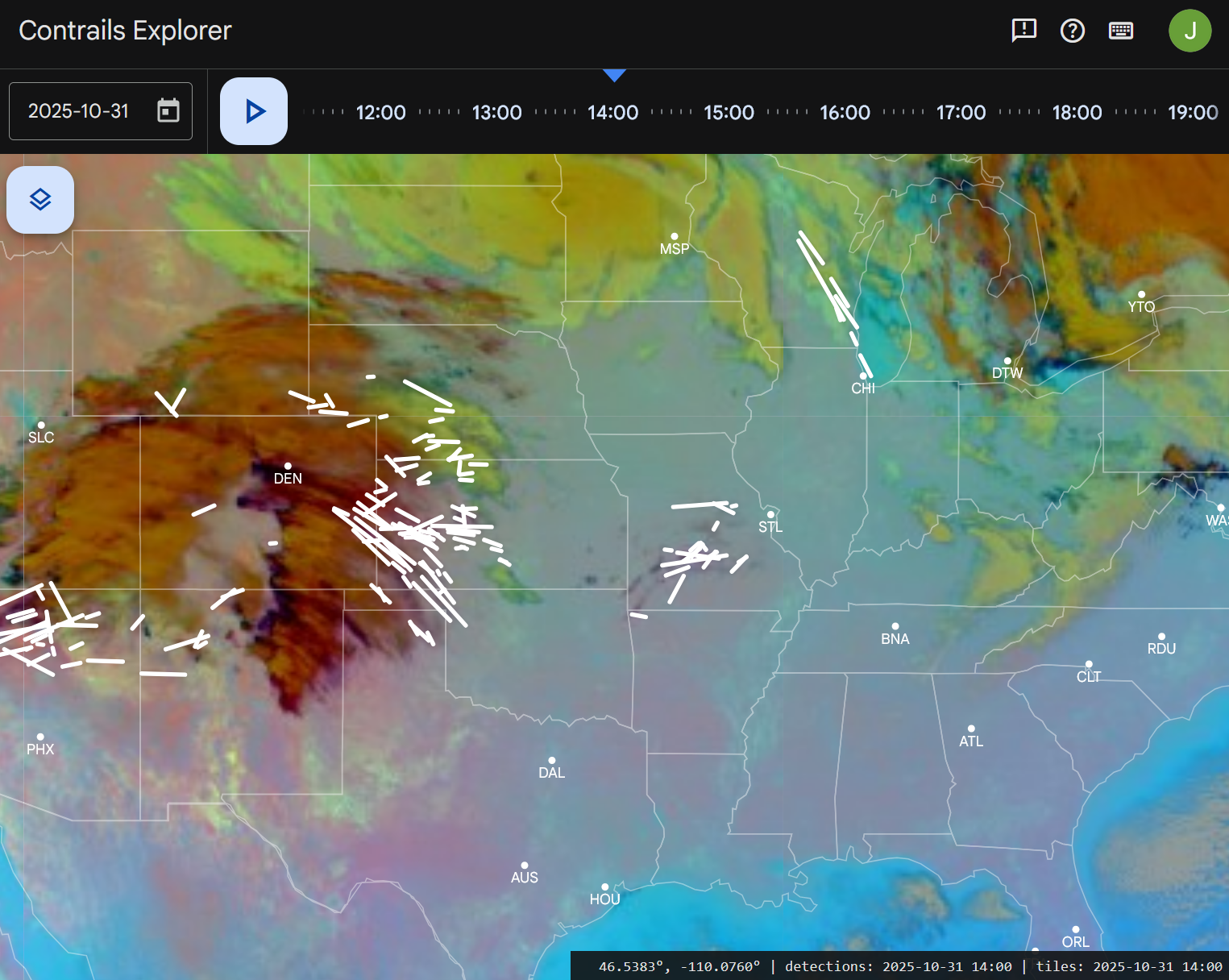
Task: Click the ORL city label
Action: [1076, 942]
